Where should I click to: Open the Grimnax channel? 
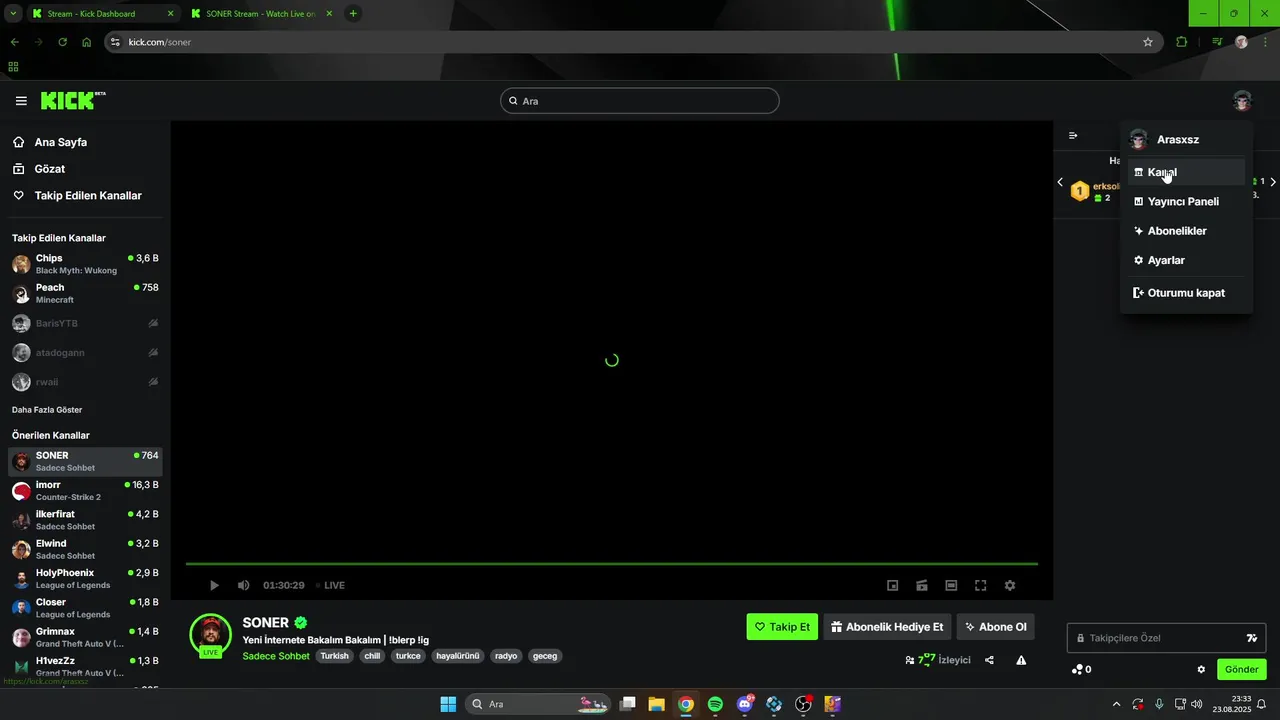[x=85, y=637]
